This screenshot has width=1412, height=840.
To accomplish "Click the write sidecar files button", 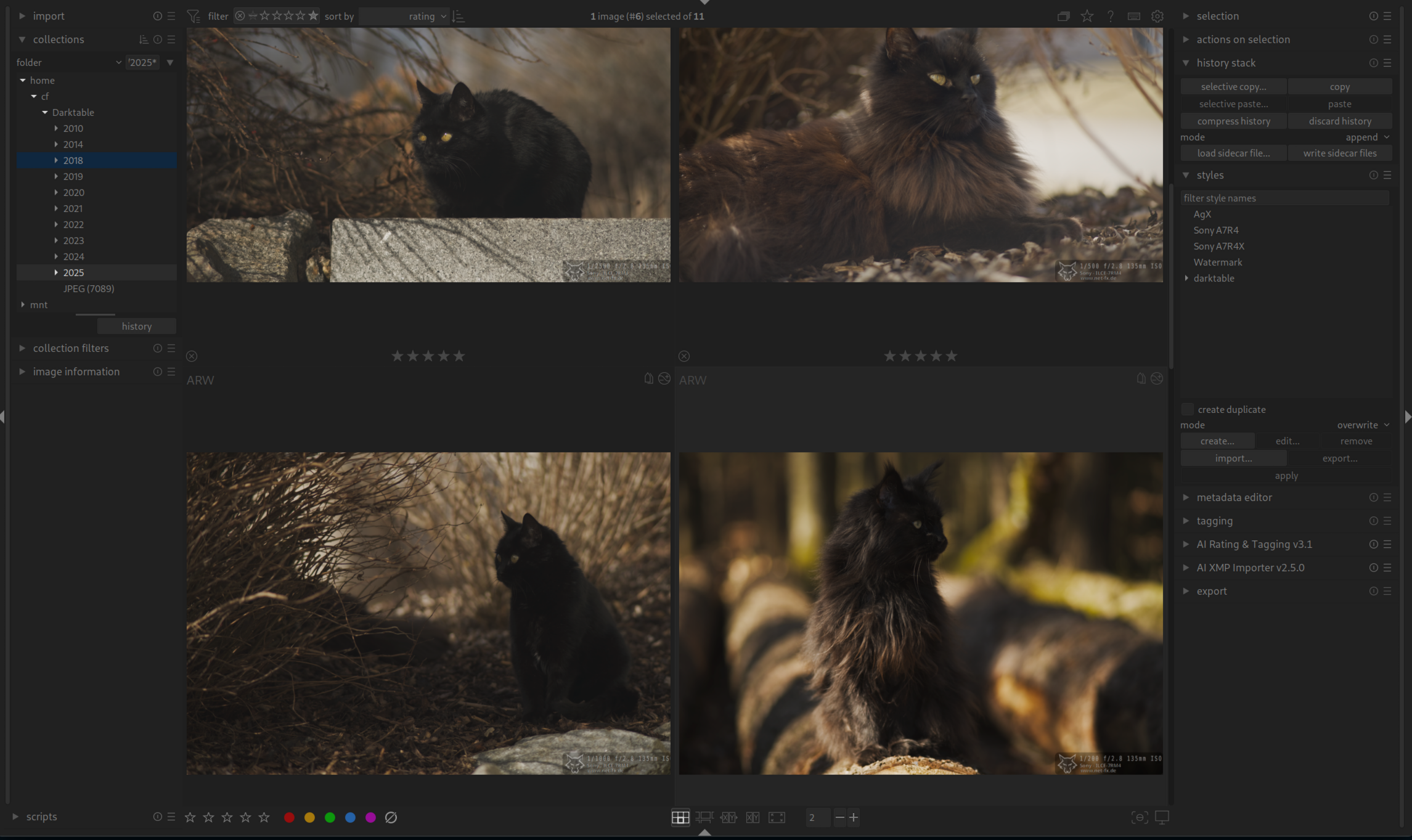I will (1339, 153).
